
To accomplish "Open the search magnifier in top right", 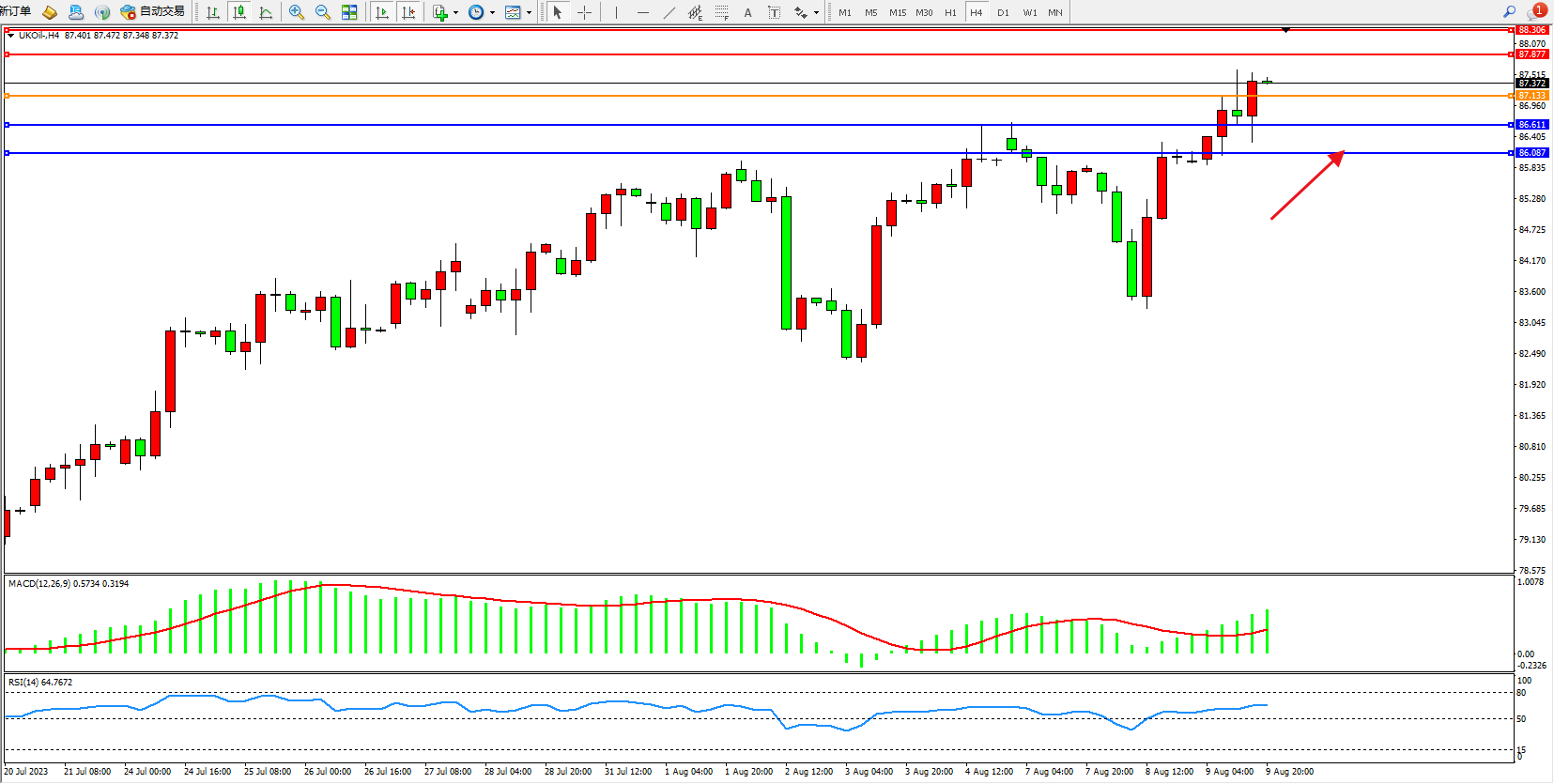I will (1509, 12).
